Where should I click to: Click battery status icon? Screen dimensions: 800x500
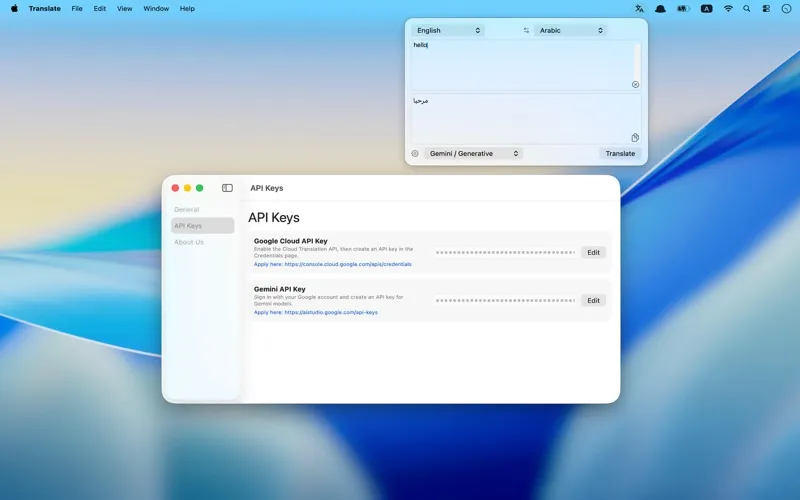pyautogui.click(x=683, y=9)
